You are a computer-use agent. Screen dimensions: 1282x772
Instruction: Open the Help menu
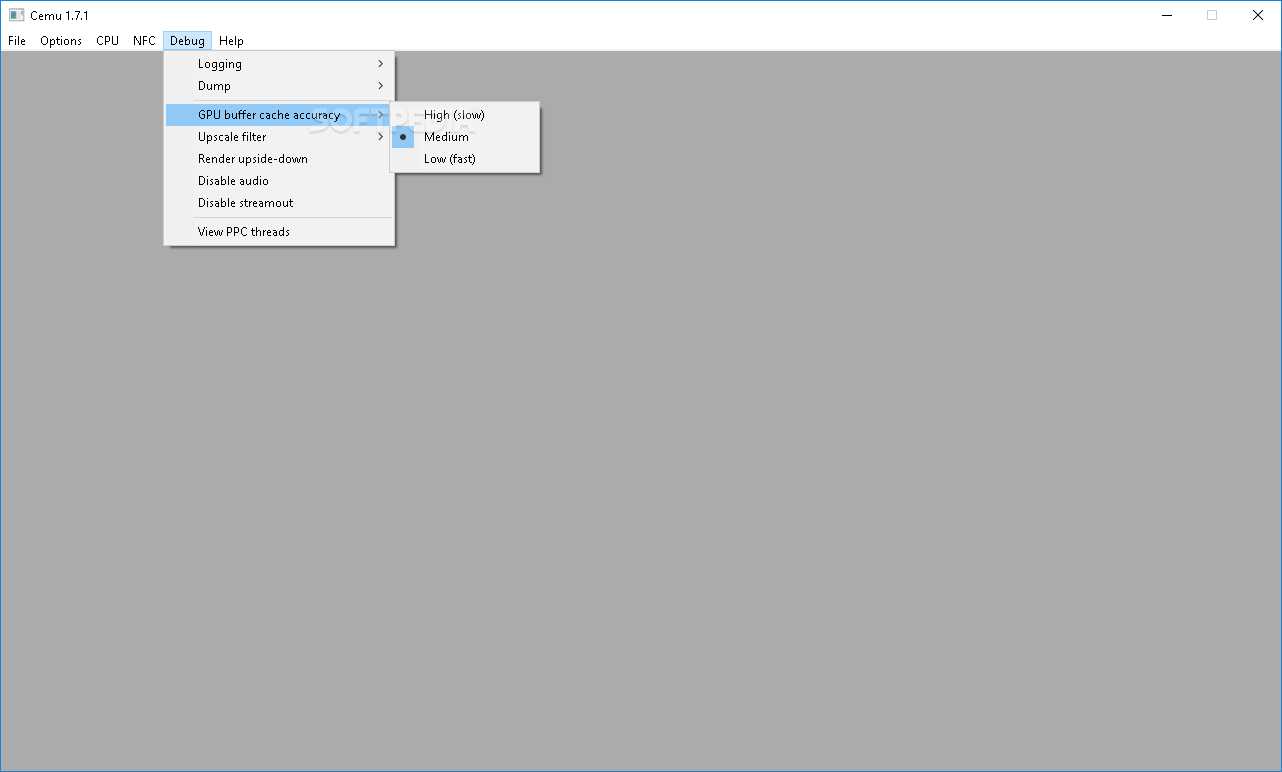click(231, 41)
